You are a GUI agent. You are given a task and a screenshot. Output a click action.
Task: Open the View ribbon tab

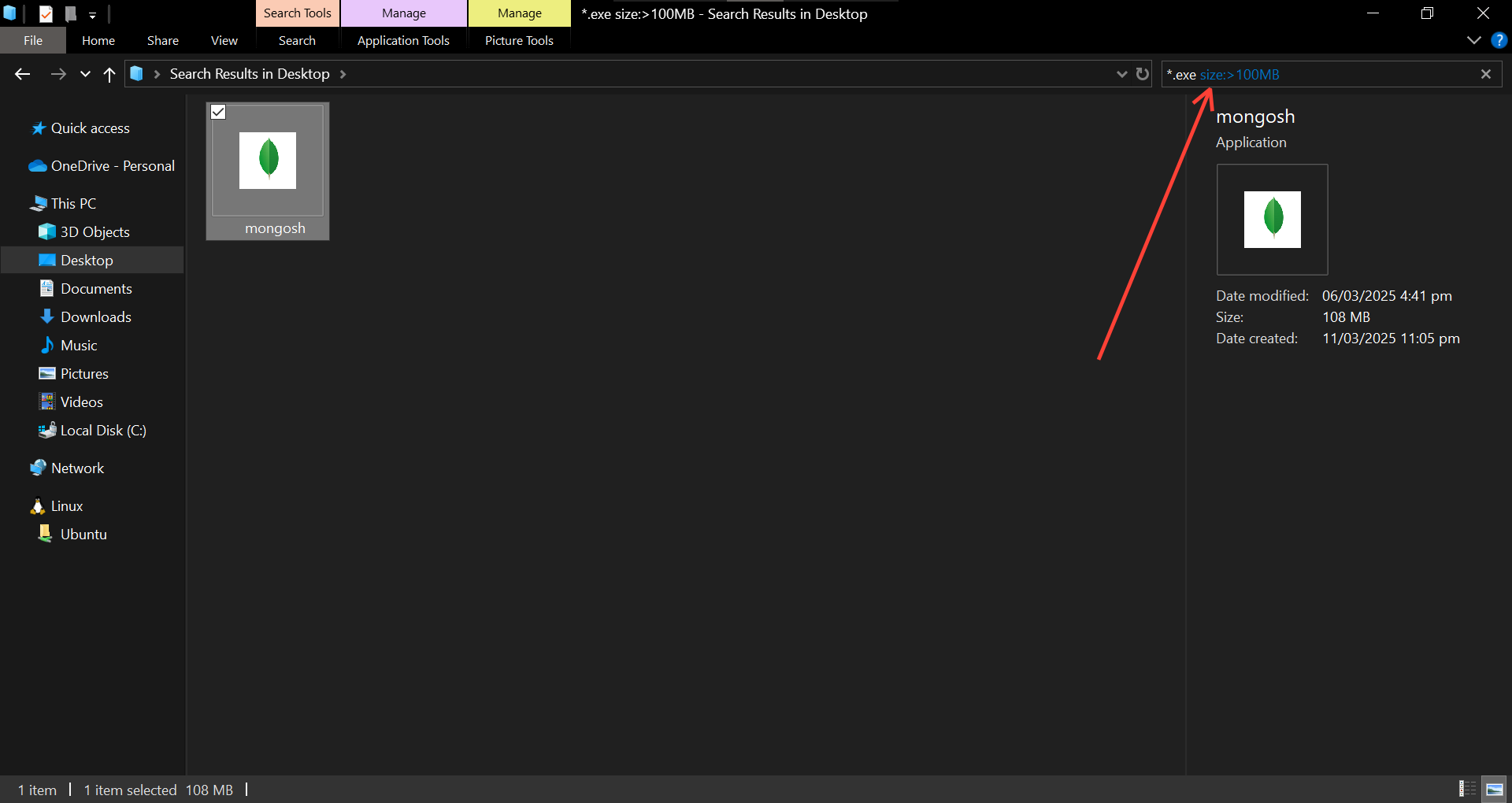coord(224,40)
